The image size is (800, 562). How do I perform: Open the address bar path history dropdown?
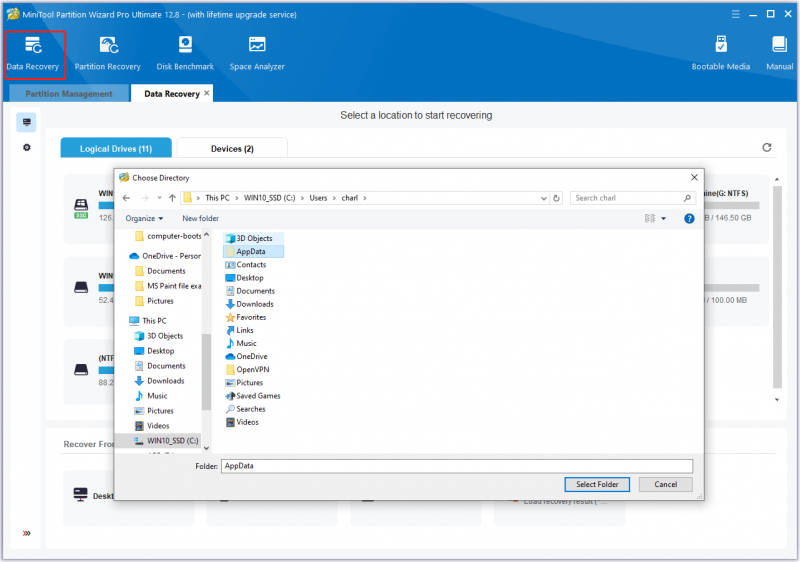coord(543,198)
